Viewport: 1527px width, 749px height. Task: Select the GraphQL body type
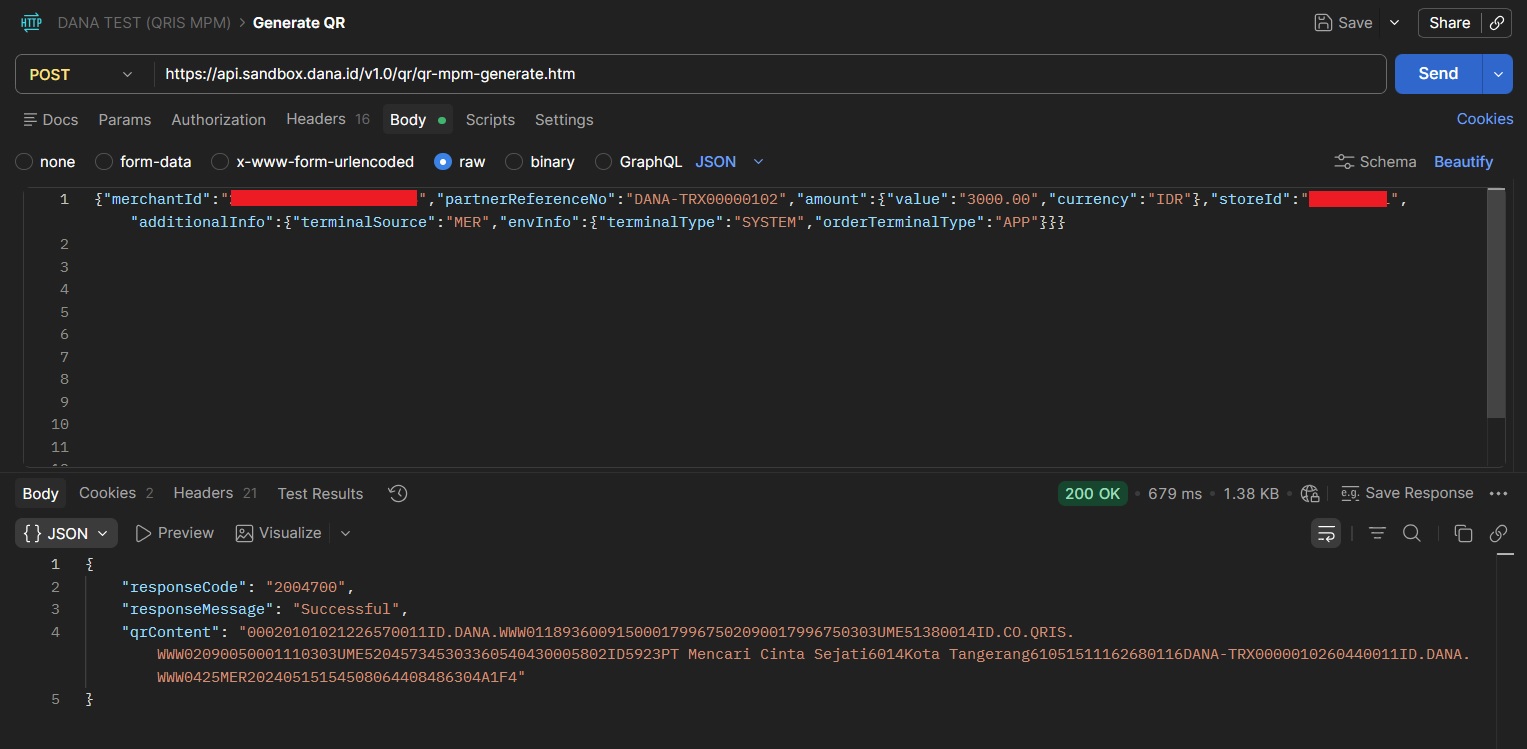[638, 161]
